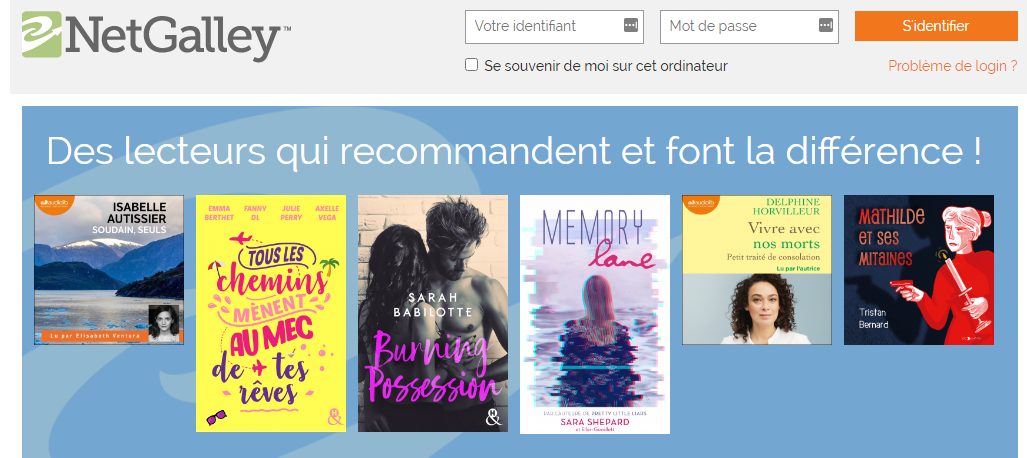1027x458 pixels.
Task: Open the Memory Lane book cover
Action: pos(595,315)
